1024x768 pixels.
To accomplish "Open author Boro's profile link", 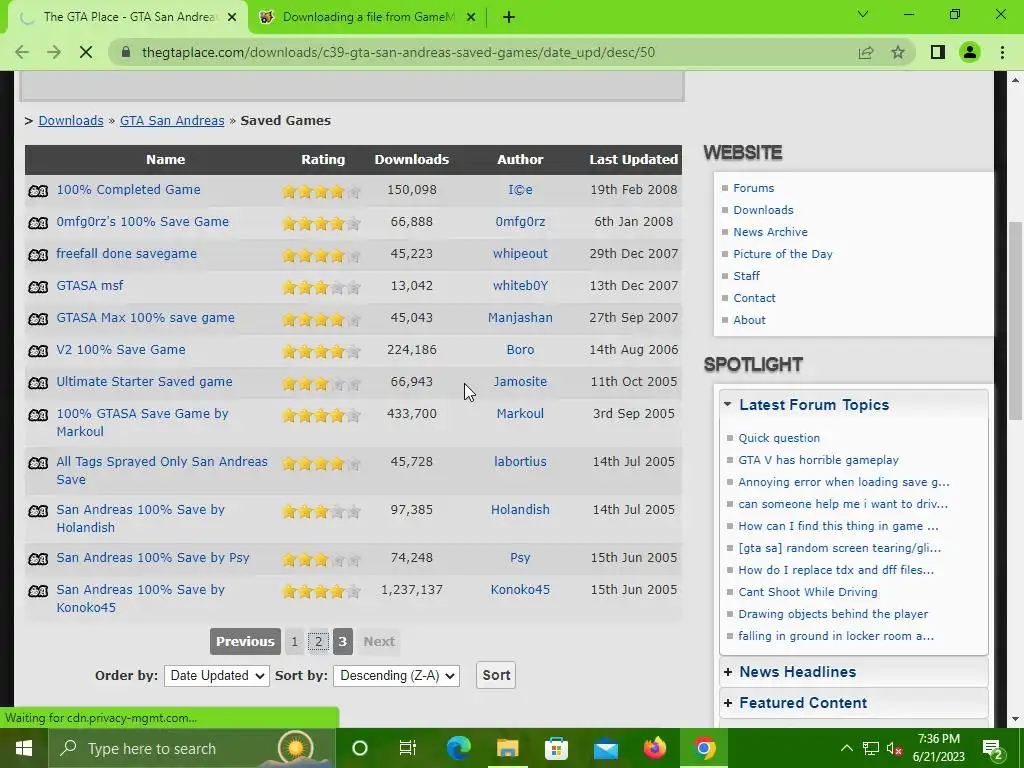I will click(x=520, y=350).
